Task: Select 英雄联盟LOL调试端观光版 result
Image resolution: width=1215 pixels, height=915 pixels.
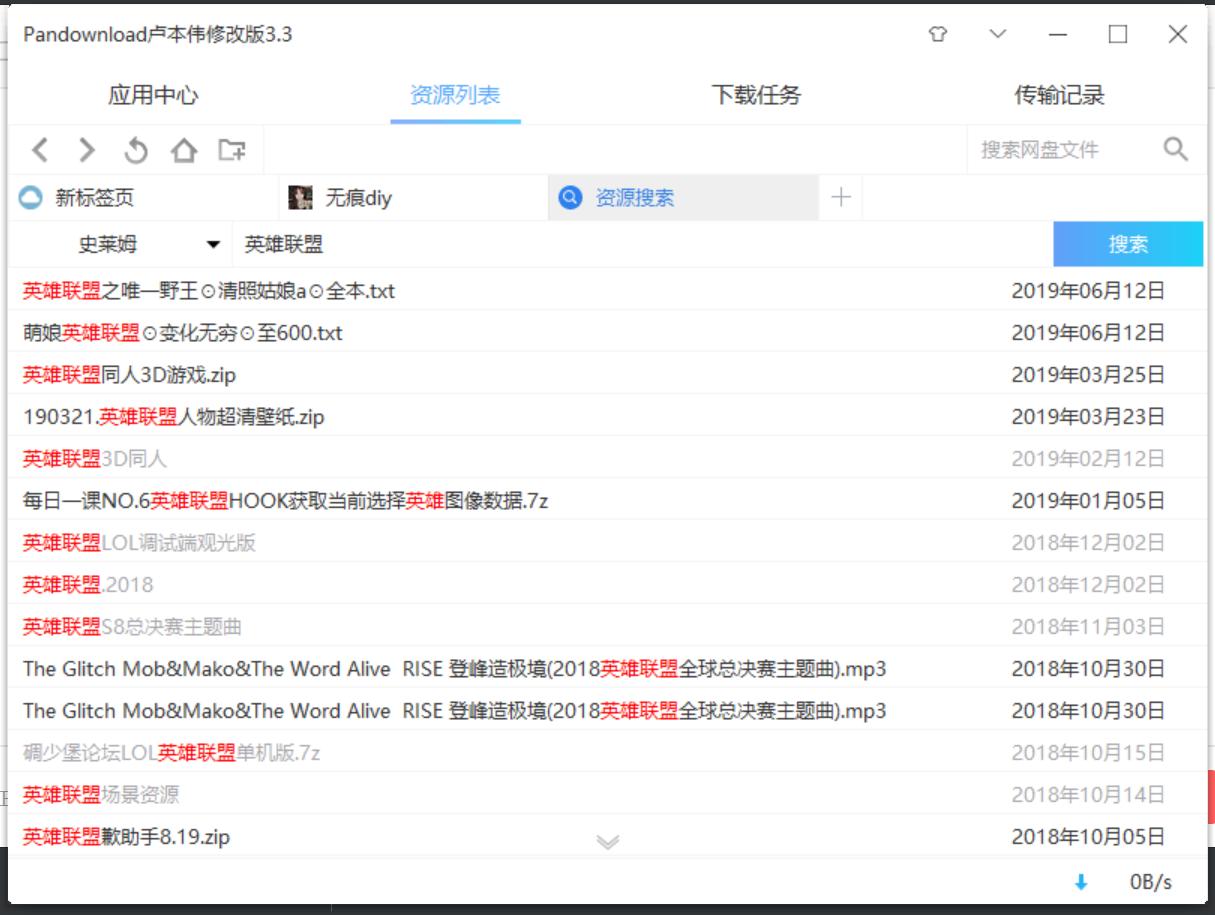Action: coord(606,543)
